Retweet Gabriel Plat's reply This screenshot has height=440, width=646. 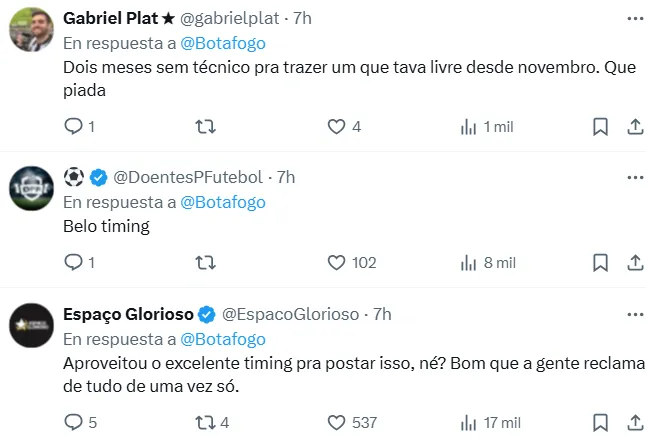click(x=204, y=127)
